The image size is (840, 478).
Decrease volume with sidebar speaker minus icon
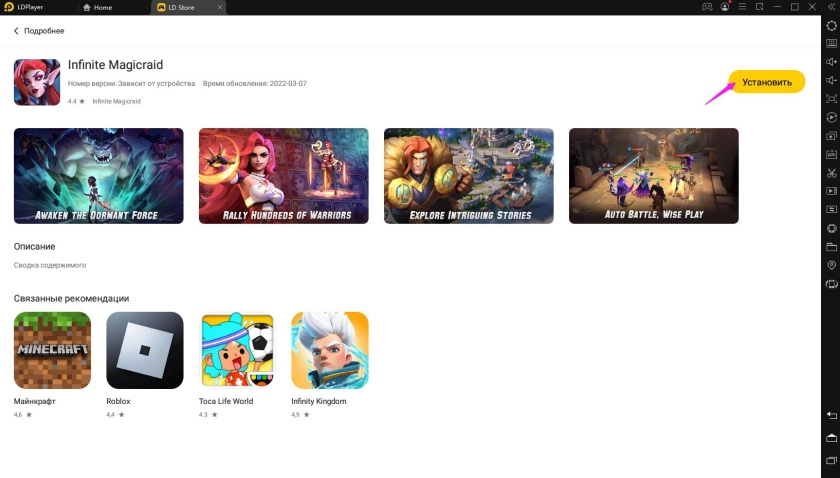[831, 80]
